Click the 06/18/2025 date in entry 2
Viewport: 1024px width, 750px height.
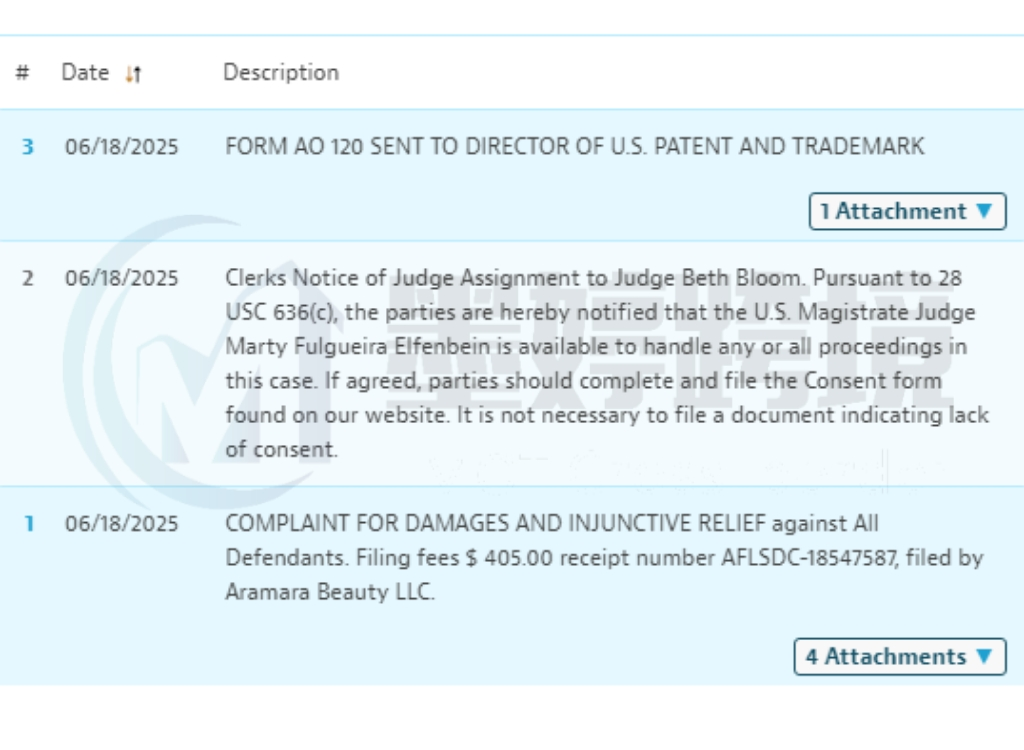(121, 278)
